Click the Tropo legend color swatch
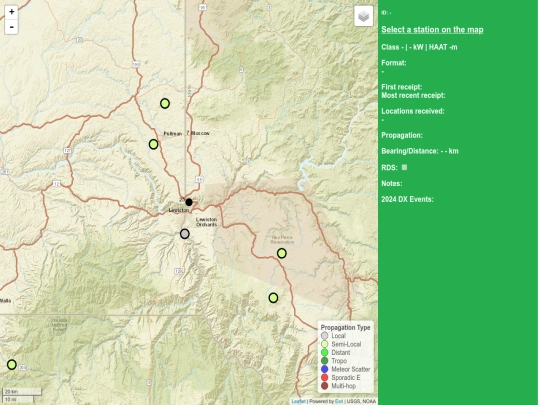The width and height of the screenshot is (540, 405). point(324,361)
